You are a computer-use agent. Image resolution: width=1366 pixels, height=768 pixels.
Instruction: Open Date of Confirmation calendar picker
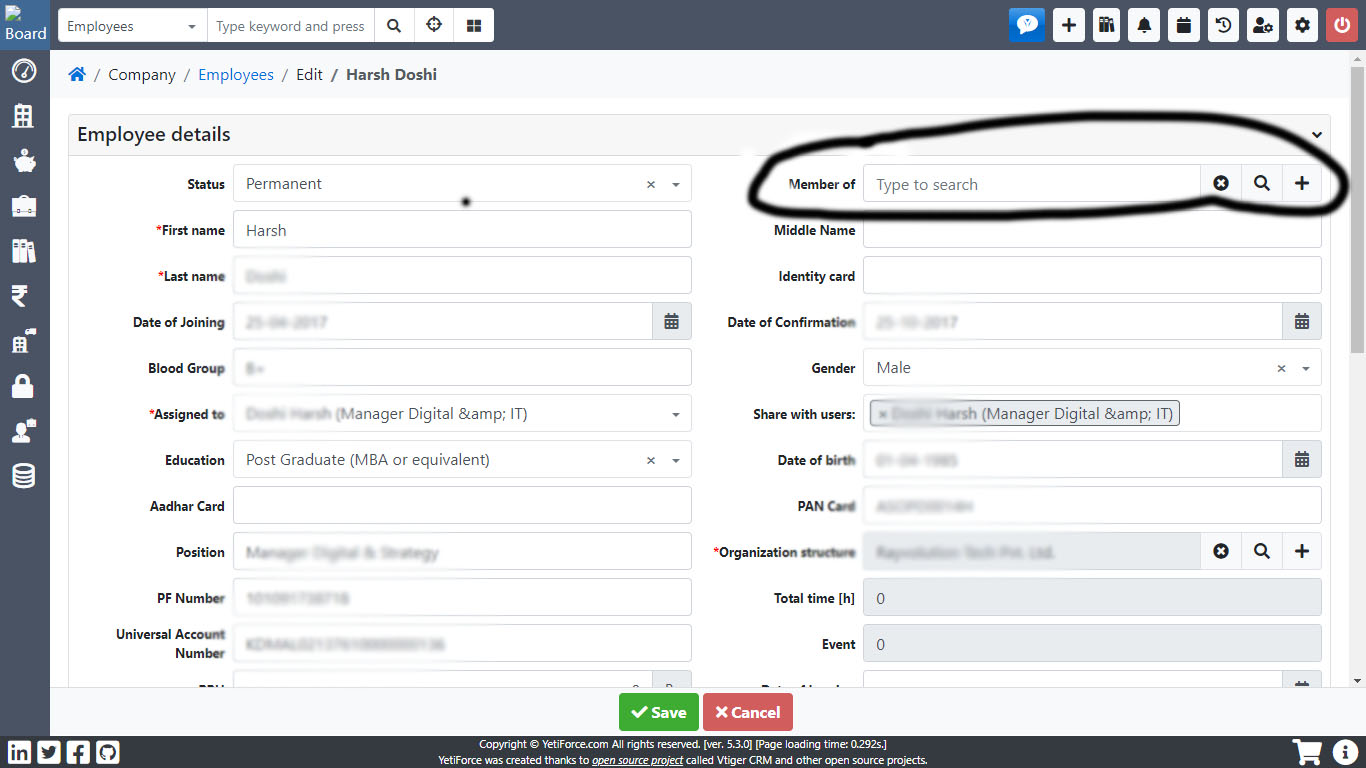[1302, 322]
